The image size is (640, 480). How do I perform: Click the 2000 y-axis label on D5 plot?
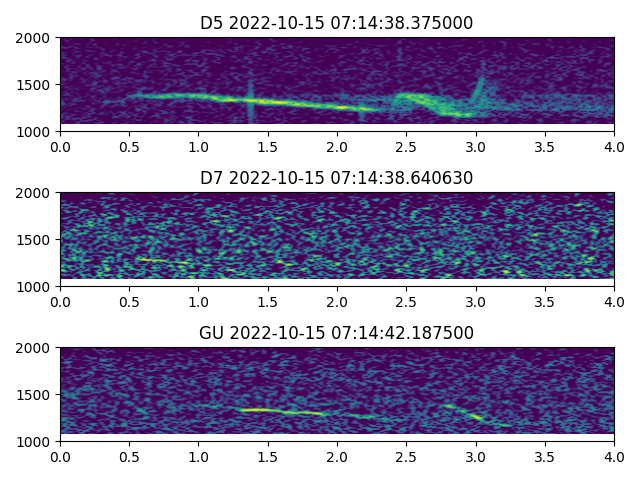click(36, 38)
